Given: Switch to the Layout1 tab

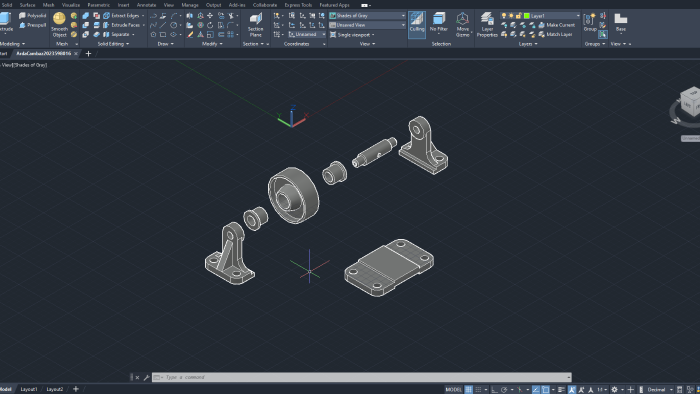Looking at the screenshot, I should point(29,389).
